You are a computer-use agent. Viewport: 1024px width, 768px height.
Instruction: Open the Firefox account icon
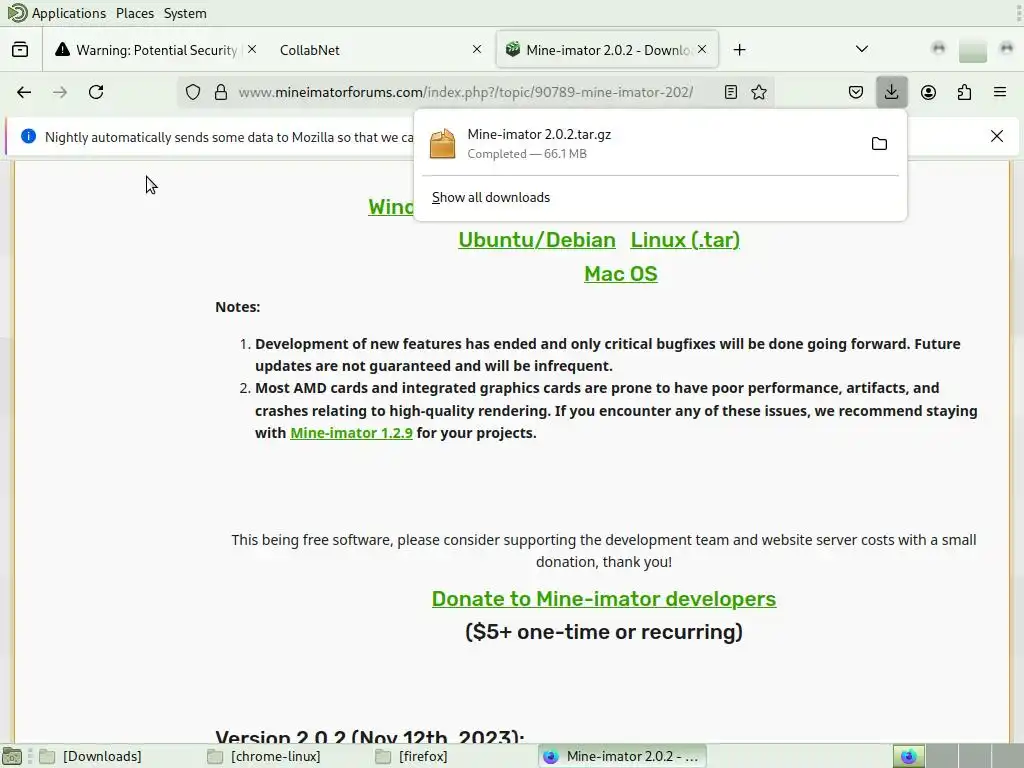pyautogui.click(x=928, y=92)
